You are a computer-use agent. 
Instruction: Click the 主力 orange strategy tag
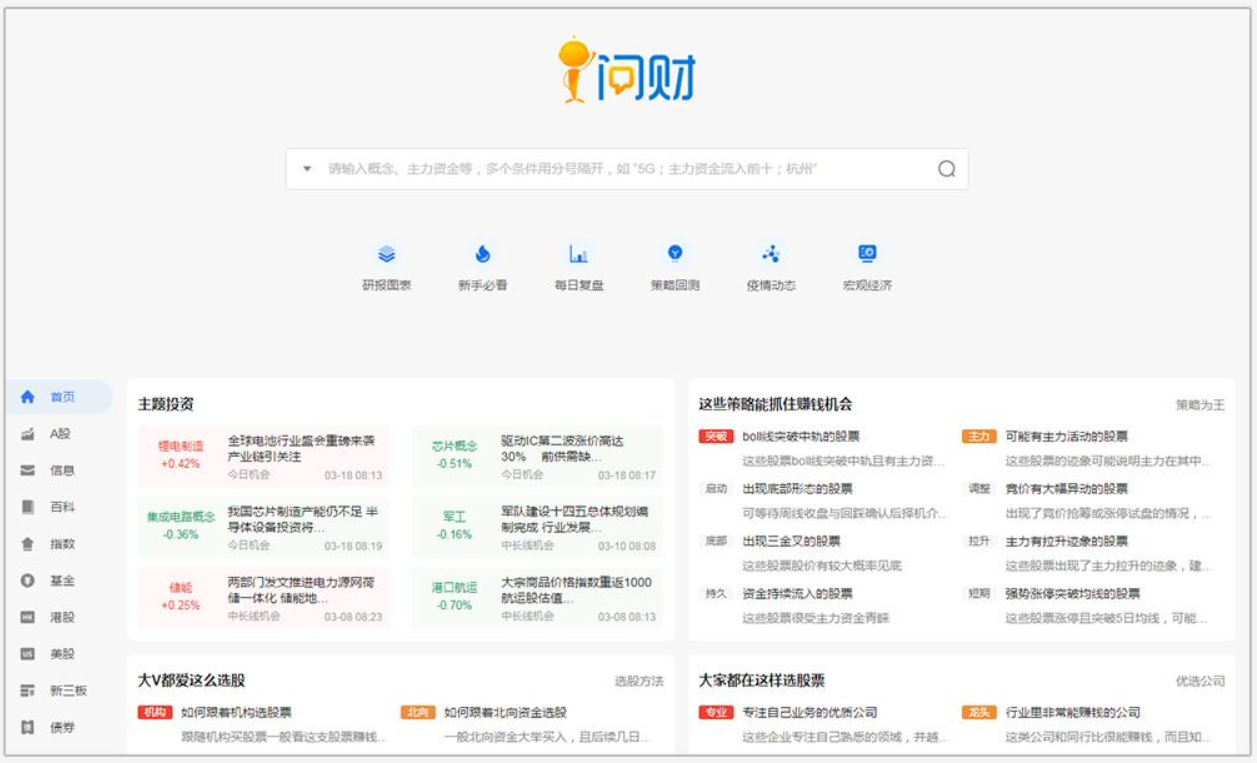click(979, 436)
